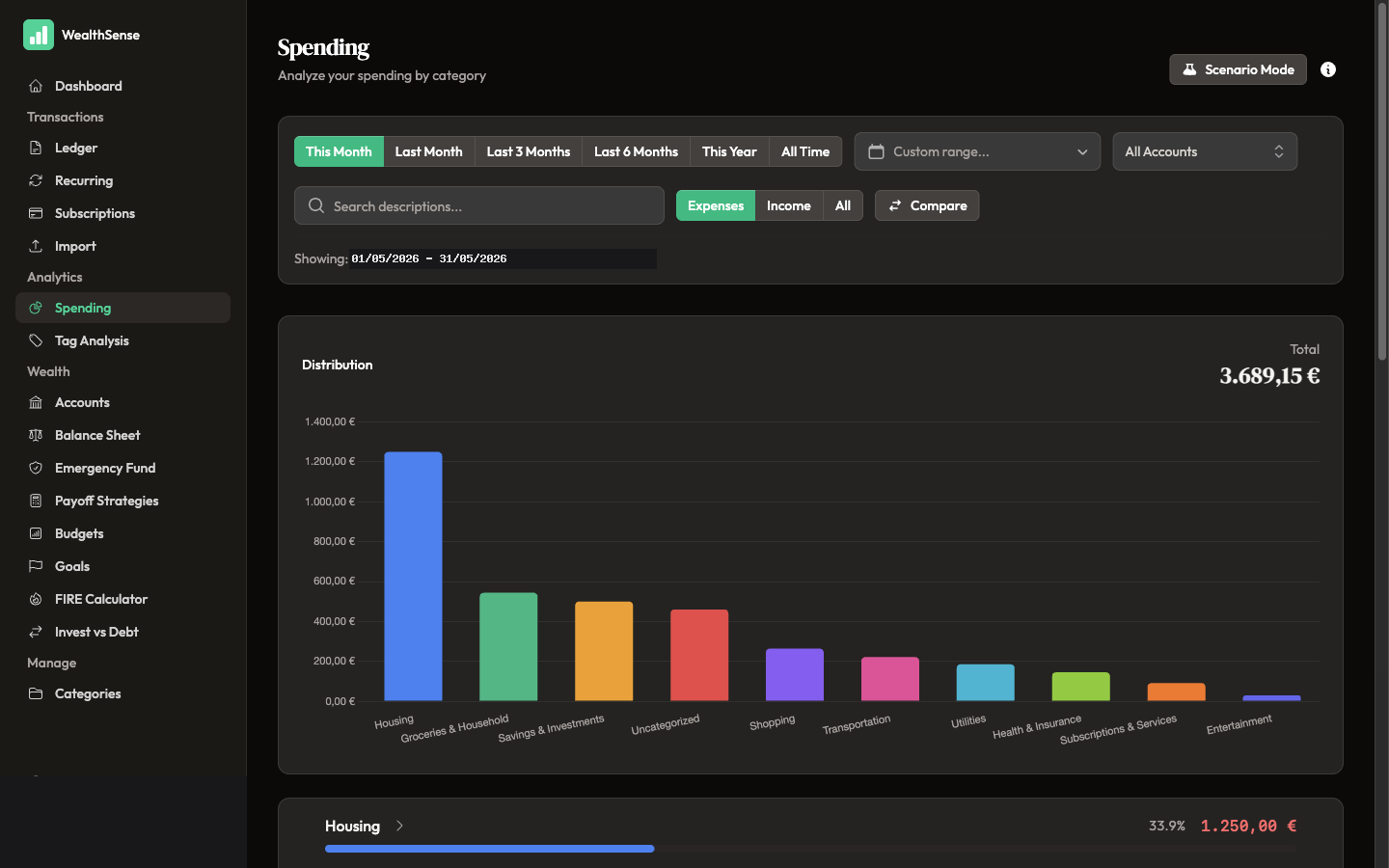Select the This Month period
Image resolution: width=1389 pixels, height=868 pixels.
339,151
